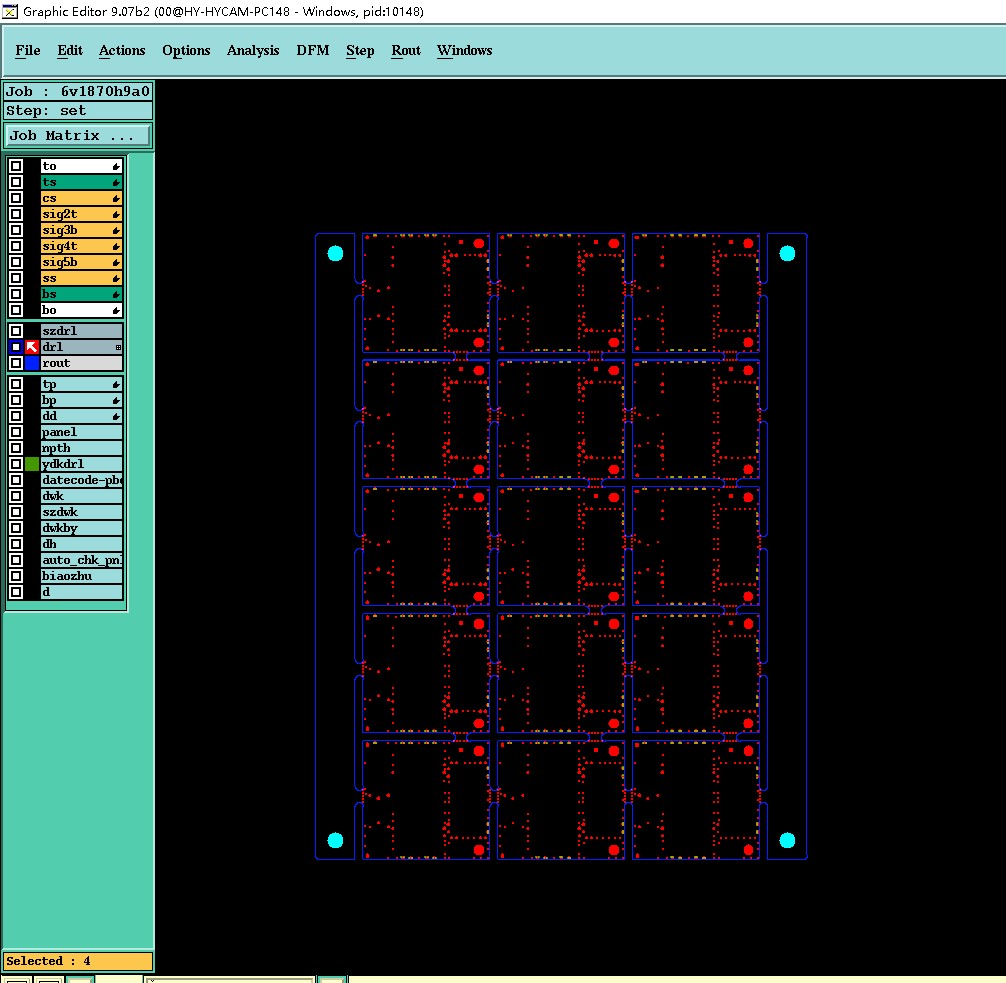Click the thumb icon on the sig4t layer
1006x983 pixels.
(116, 246)
